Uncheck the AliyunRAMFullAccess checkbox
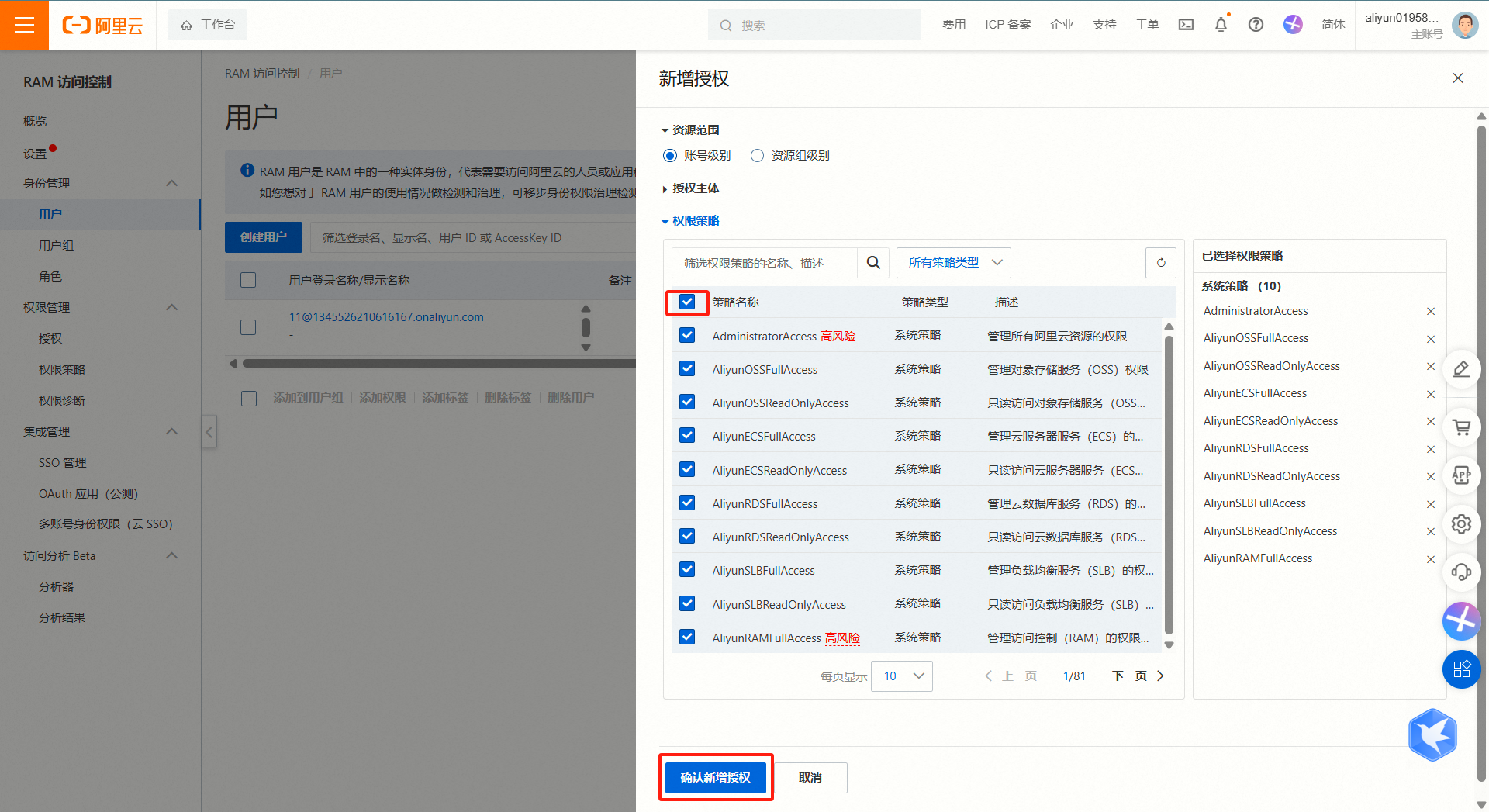The image size is (1489, 812). (687, 637)
